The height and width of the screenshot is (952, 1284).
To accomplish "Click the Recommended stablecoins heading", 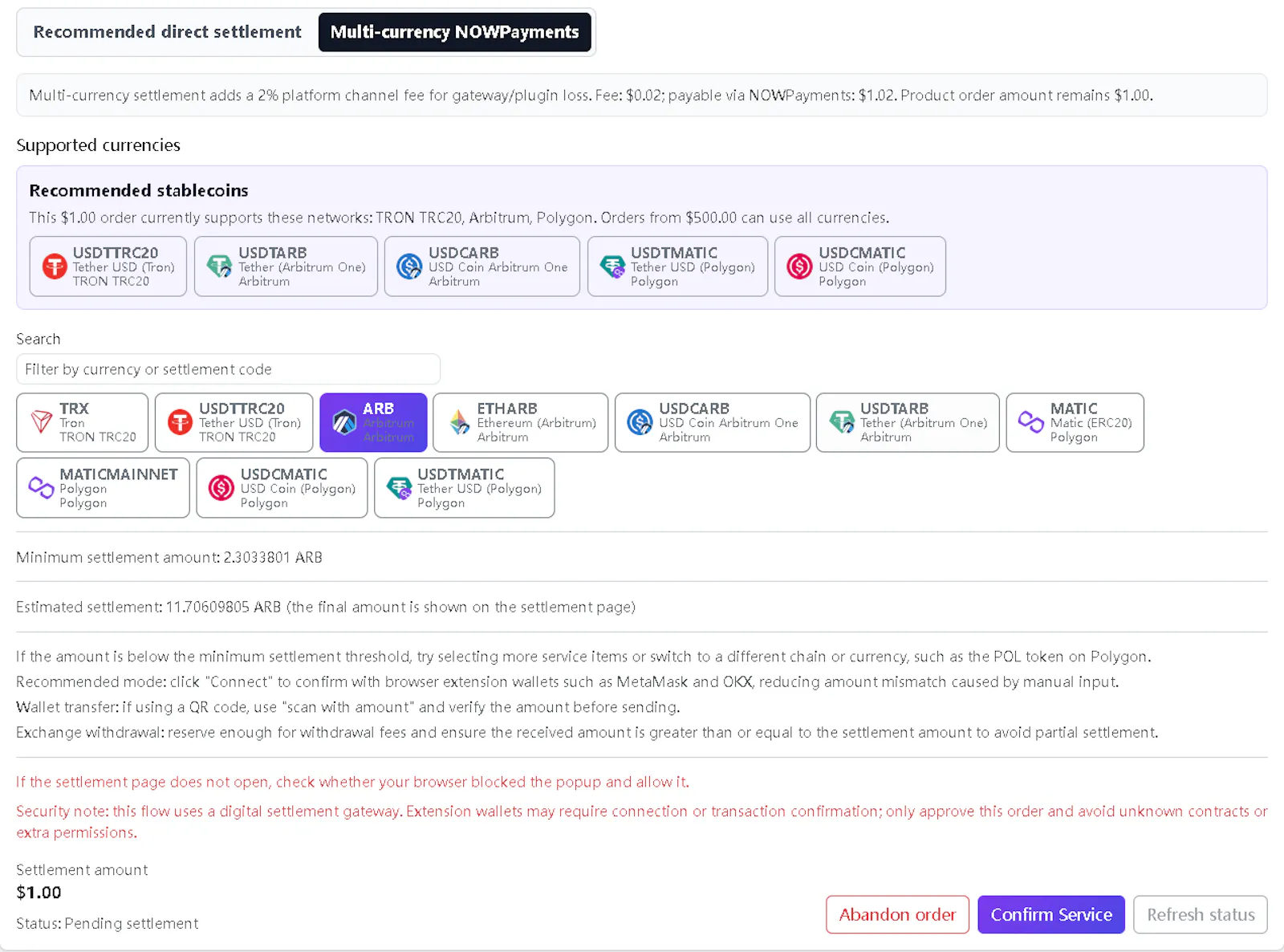I will [x=139, y=190].
